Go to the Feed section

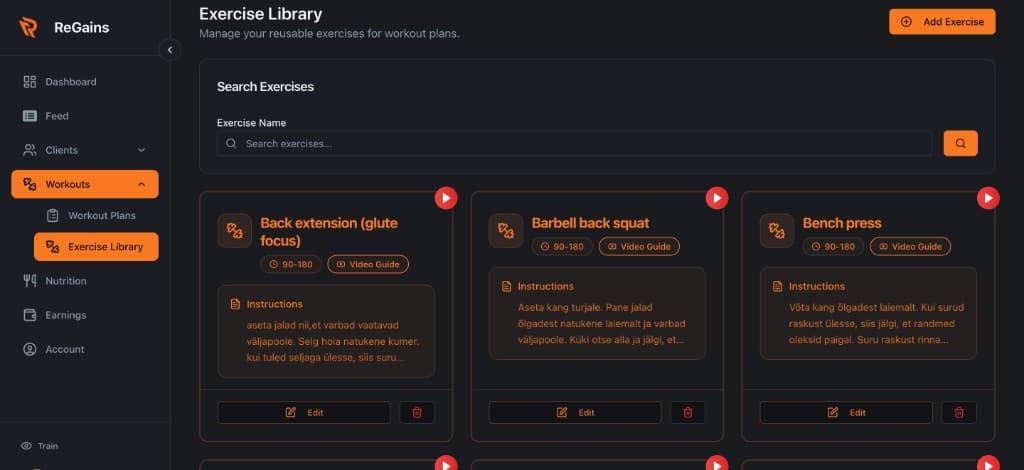coord(56,116)
